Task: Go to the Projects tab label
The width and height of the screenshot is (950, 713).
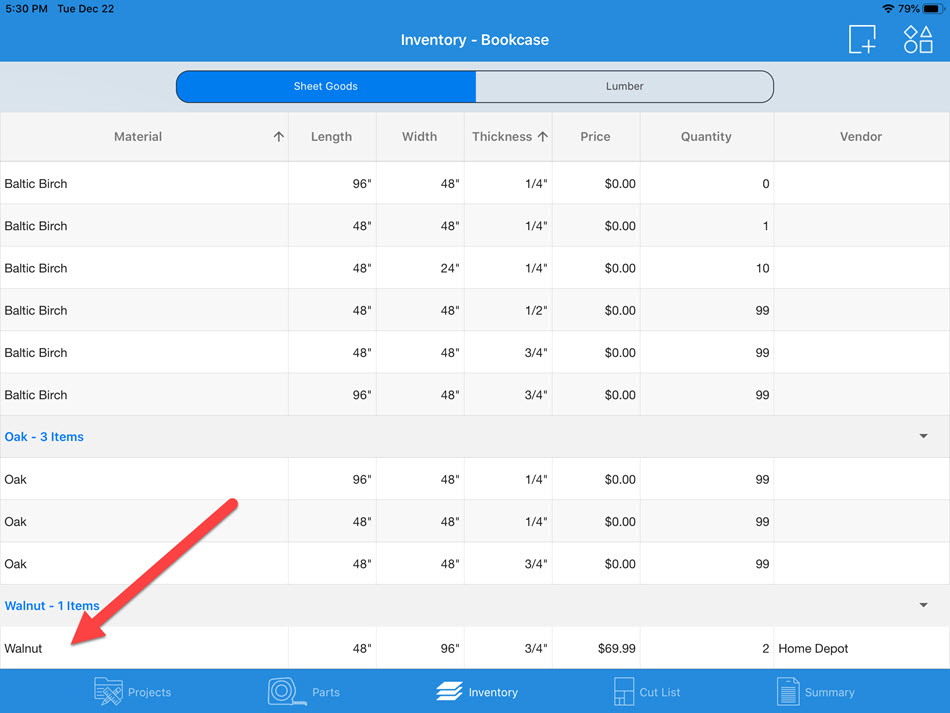Action: coord(150,692)
